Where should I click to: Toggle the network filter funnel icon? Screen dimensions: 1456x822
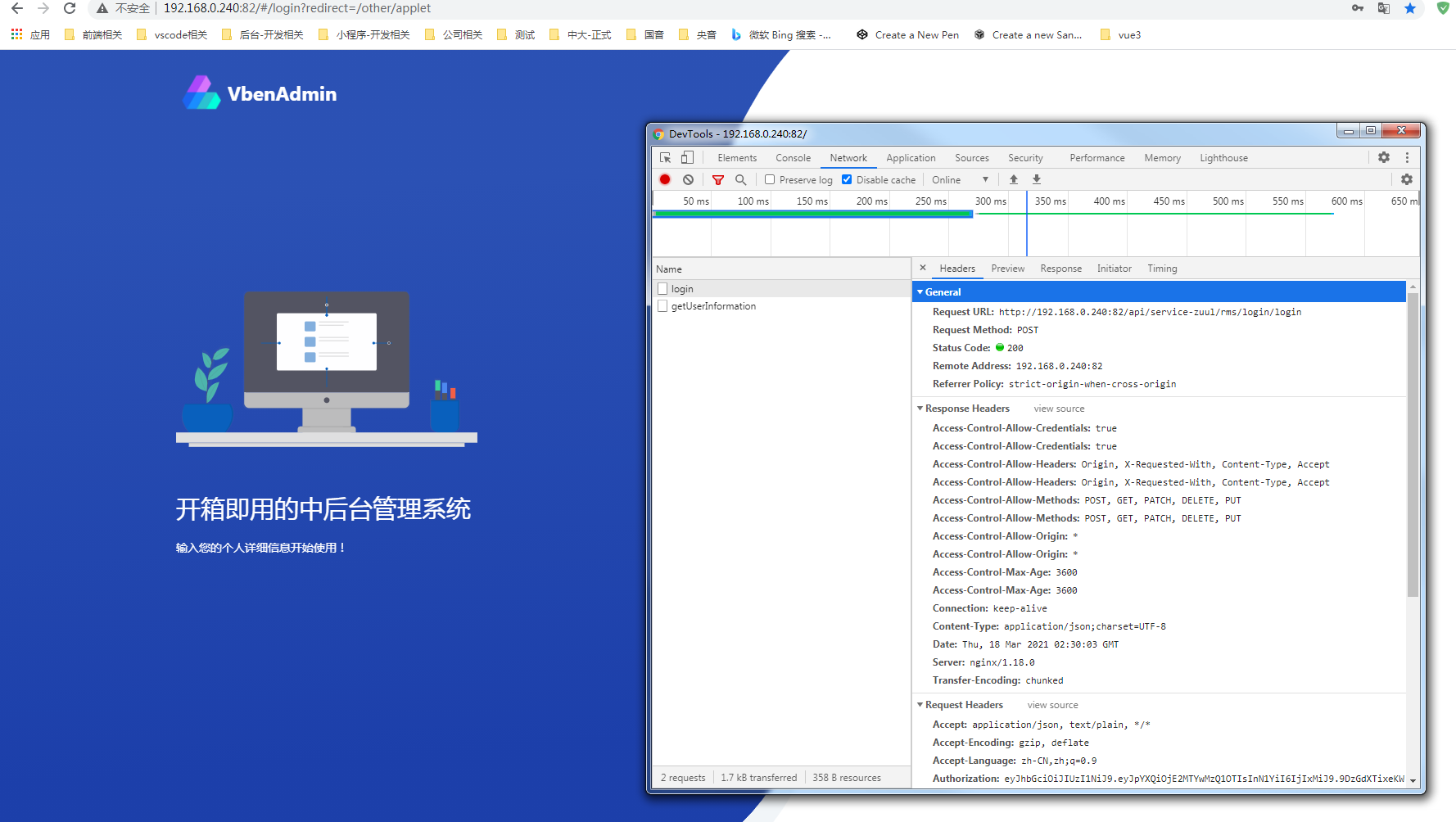(718, 179)
